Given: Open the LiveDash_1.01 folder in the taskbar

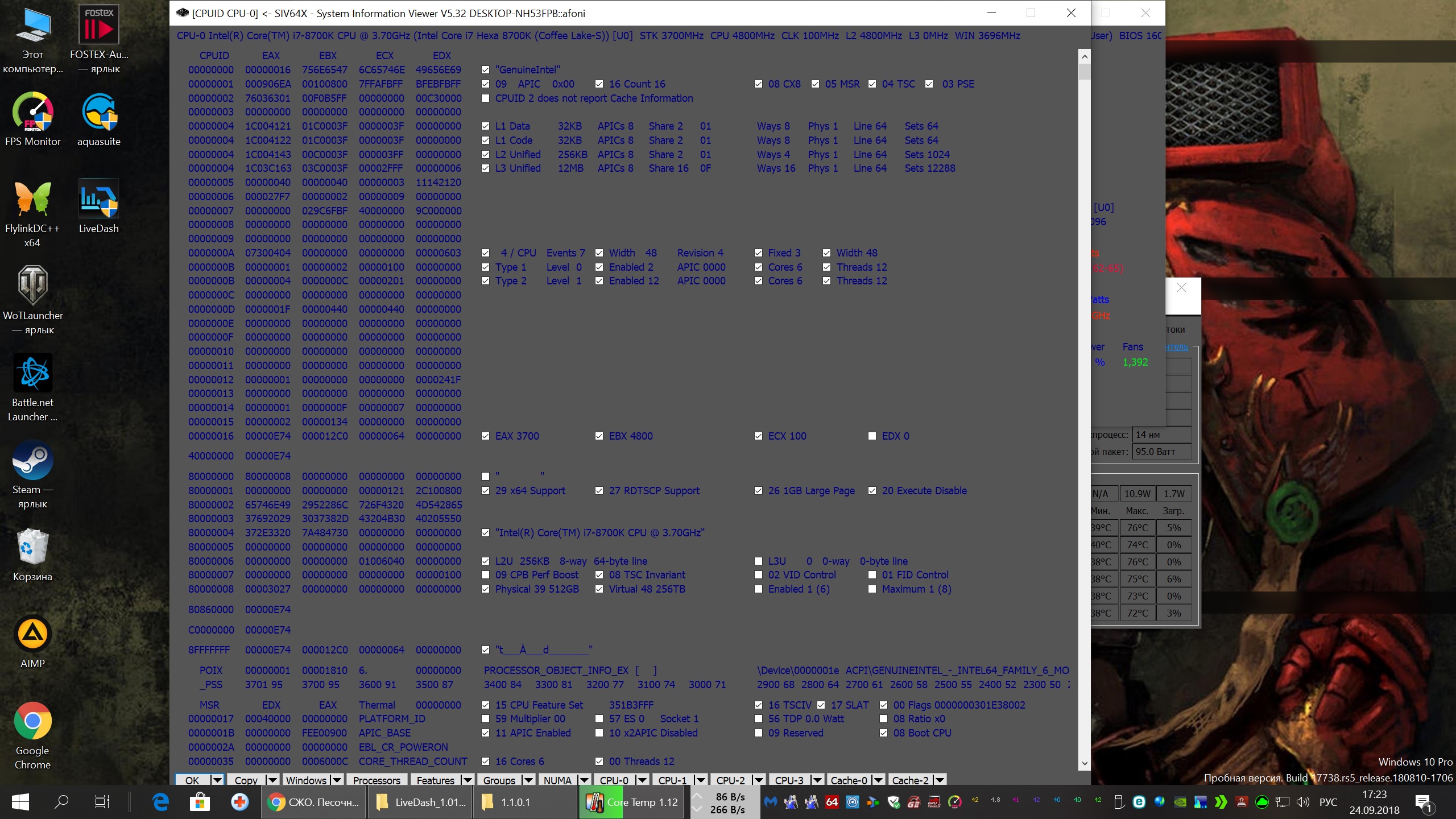Looking at the screenshot, I should tap(421, 802).
